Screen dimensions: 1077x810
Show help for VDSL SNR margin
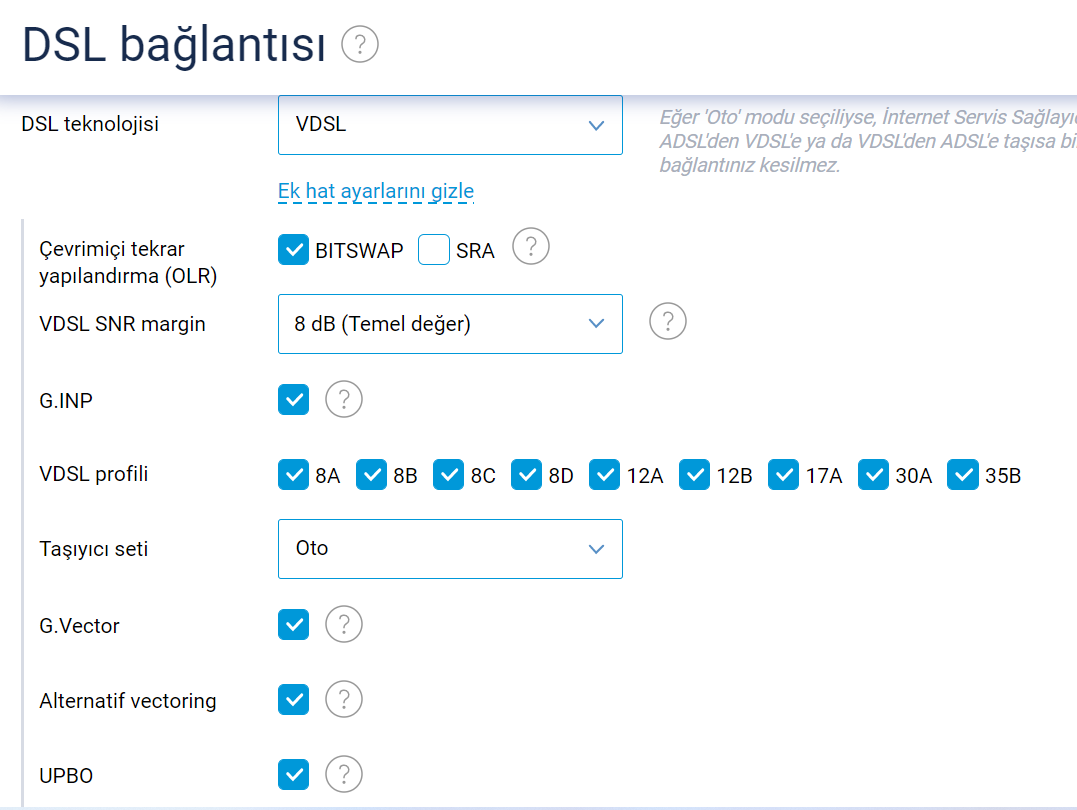668,321
